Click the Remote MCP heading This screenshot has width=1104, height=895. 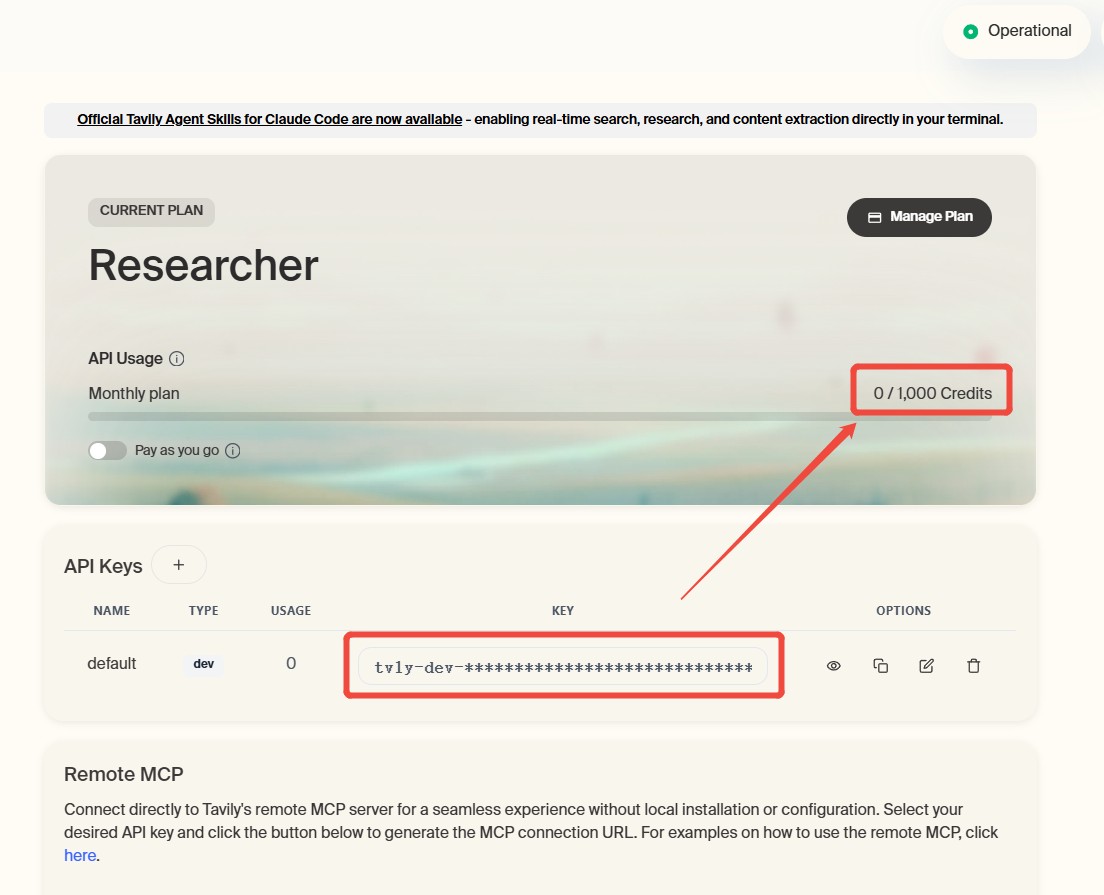123,775
